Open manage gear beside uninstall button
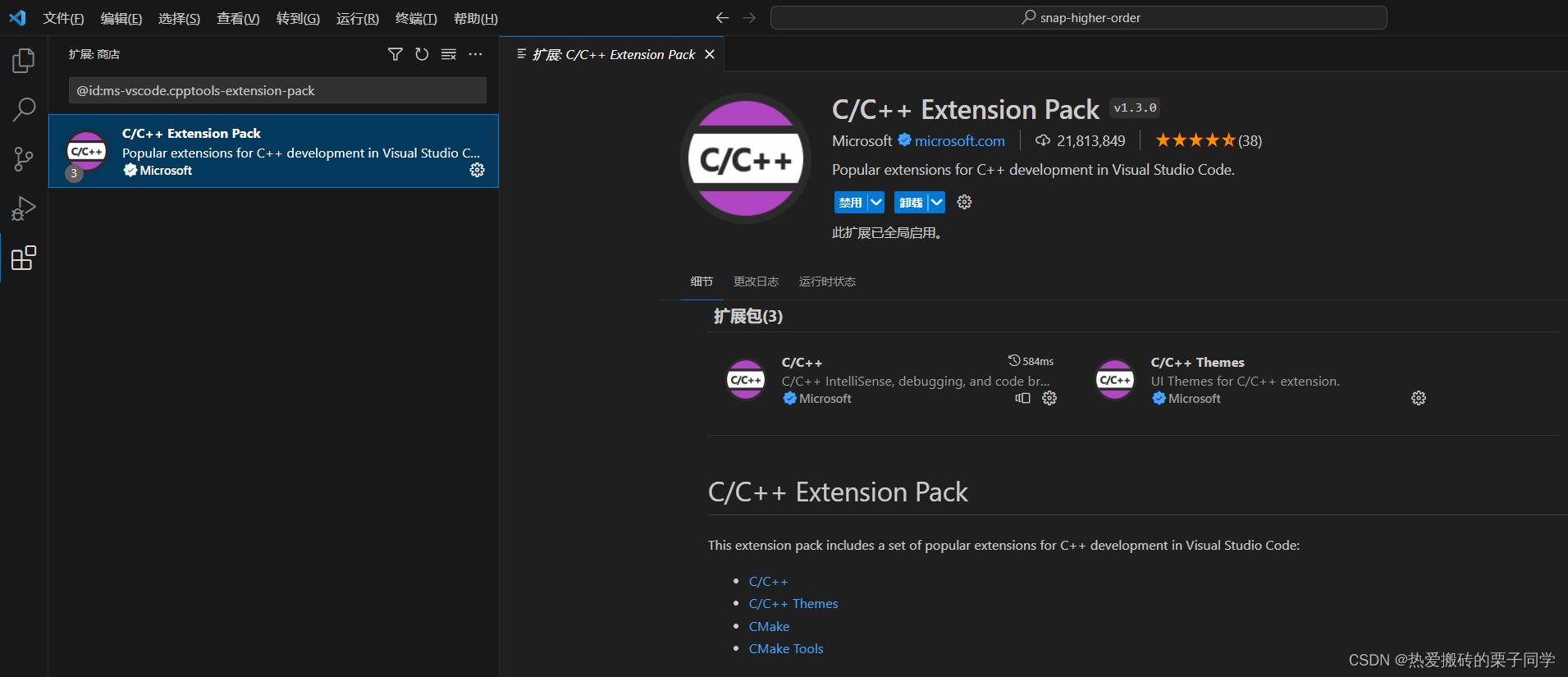 tap(965, 202)
